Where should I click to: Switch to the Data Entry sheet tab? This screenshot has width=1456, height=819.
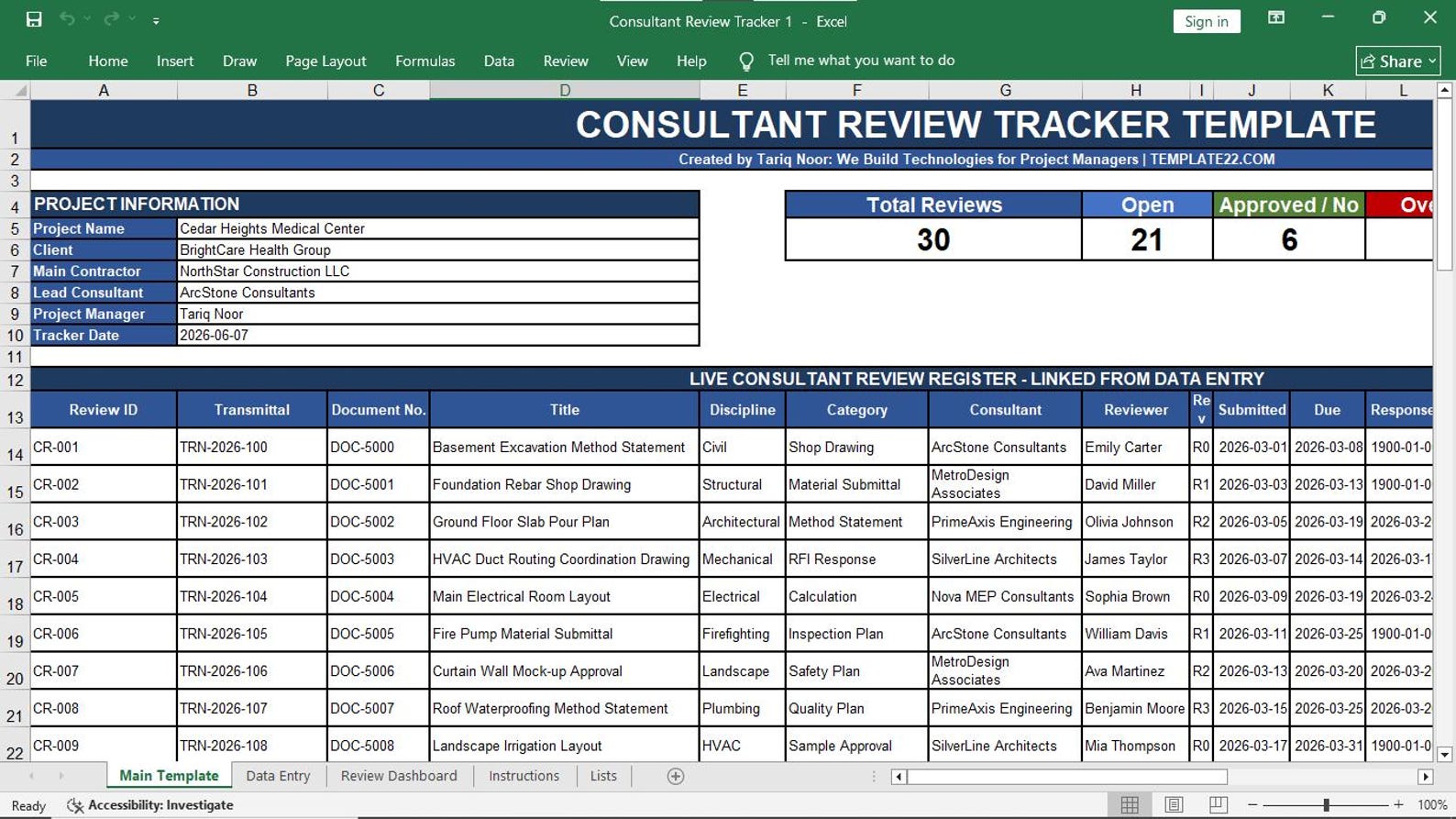(278, 776)
